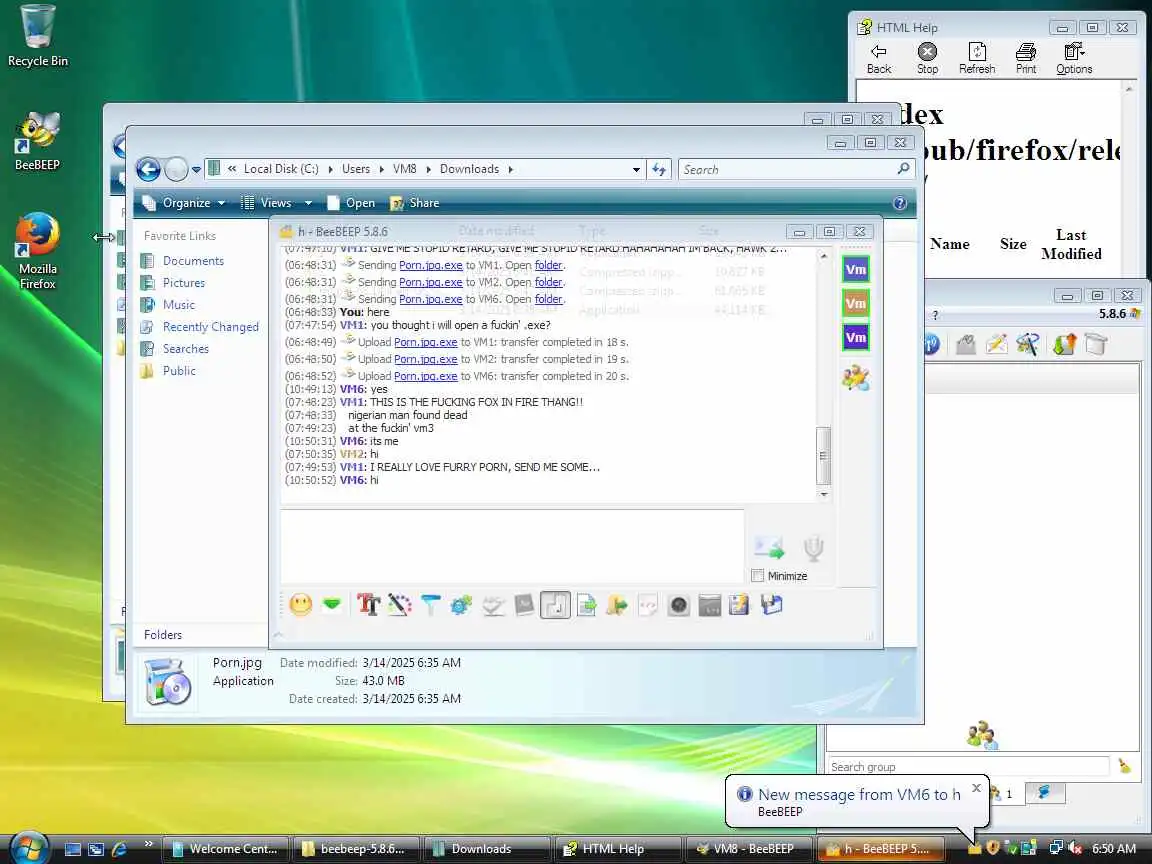
Task: Click Share button in Explorer toolbar
Action: 414,203
